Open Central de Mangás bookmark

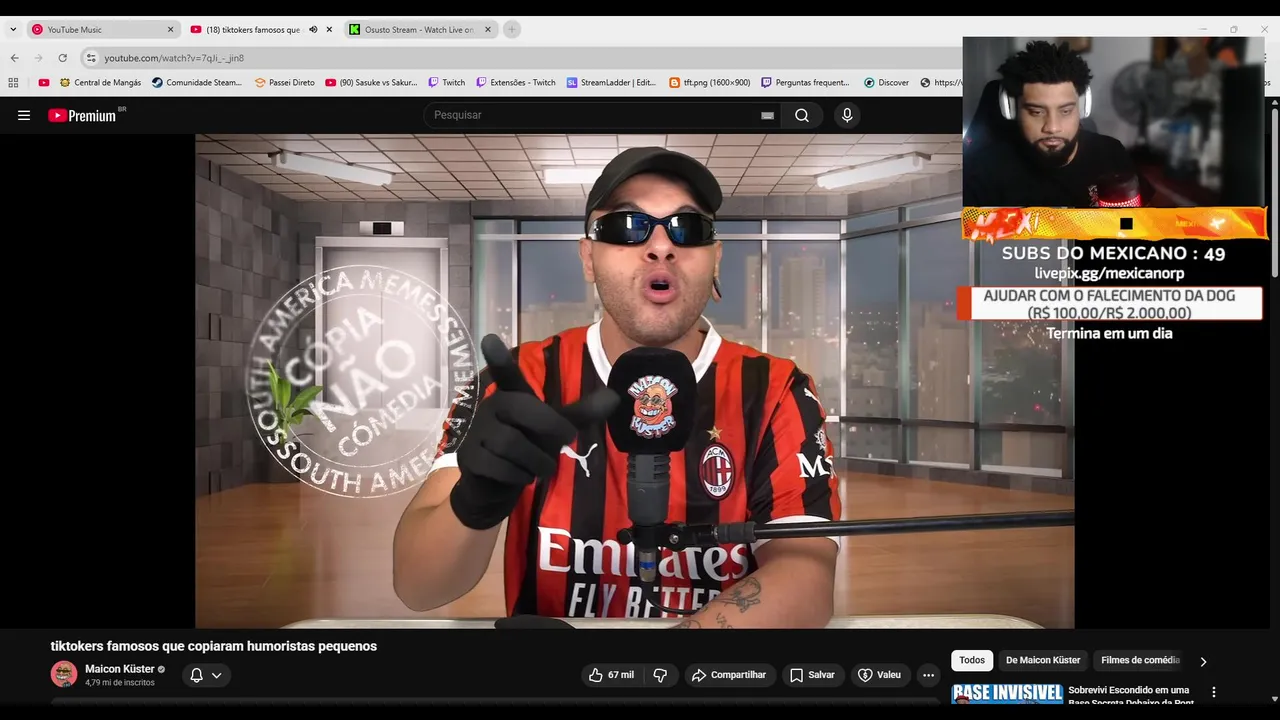pos(100,83)
